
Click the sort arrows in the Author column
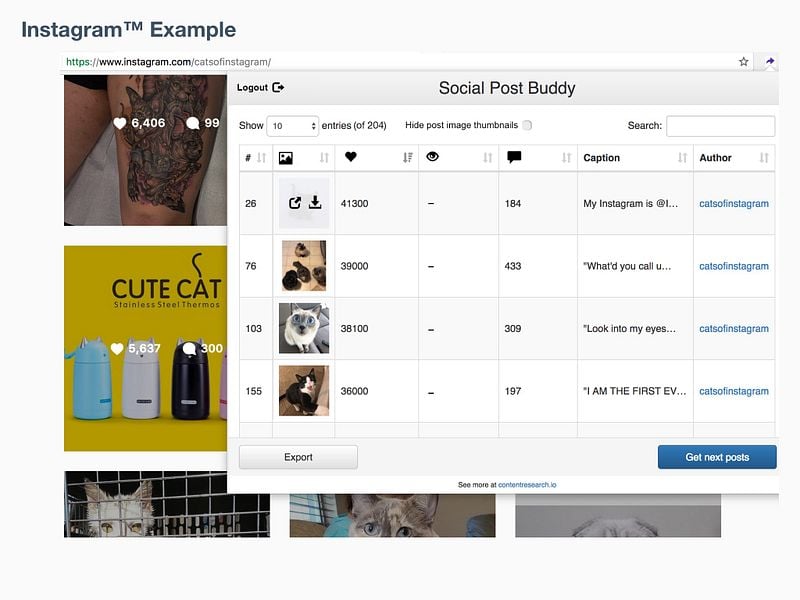click(764, 158)
